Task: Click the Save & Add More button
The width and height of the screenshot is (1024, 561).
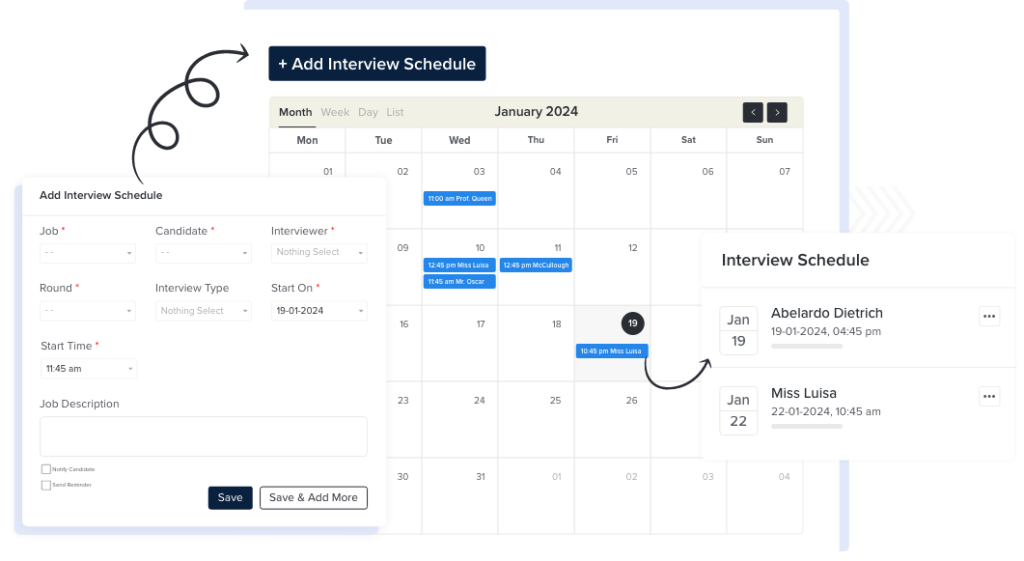Action: [313, 498]
